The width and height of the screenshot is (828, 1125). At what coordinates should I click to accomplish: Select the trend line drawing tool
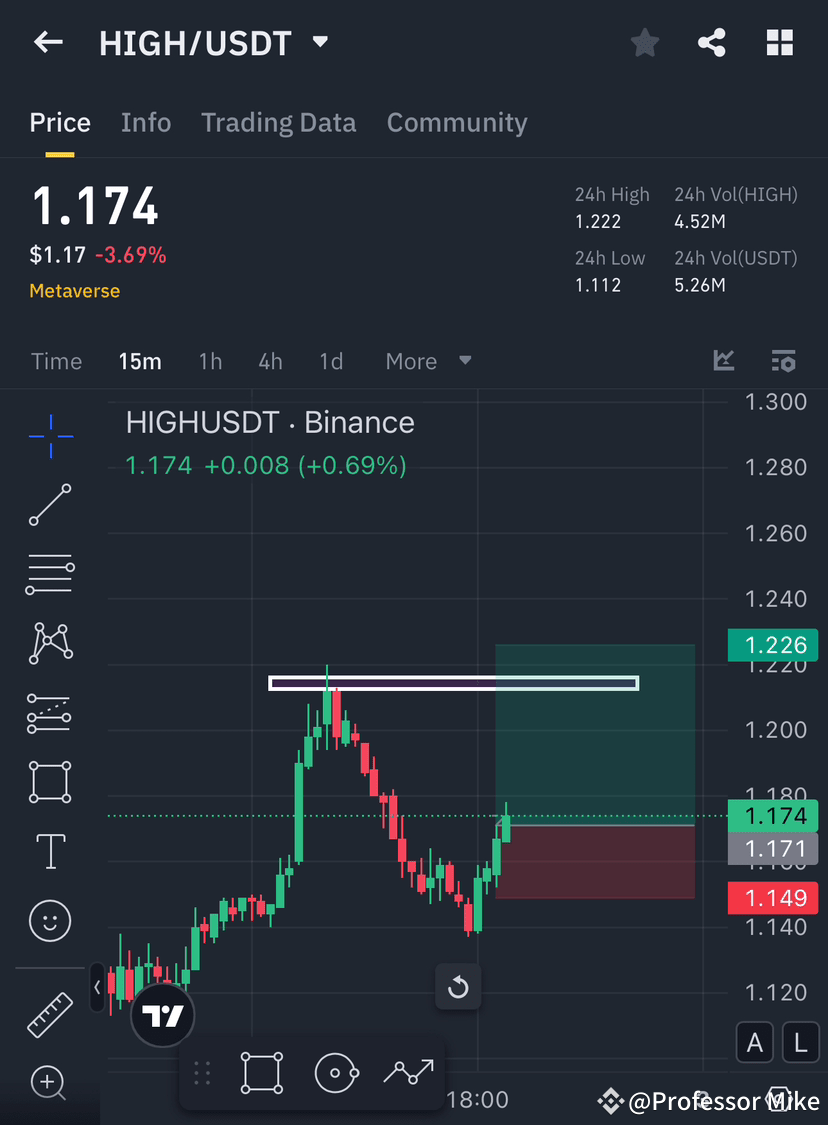pos(50,505)
